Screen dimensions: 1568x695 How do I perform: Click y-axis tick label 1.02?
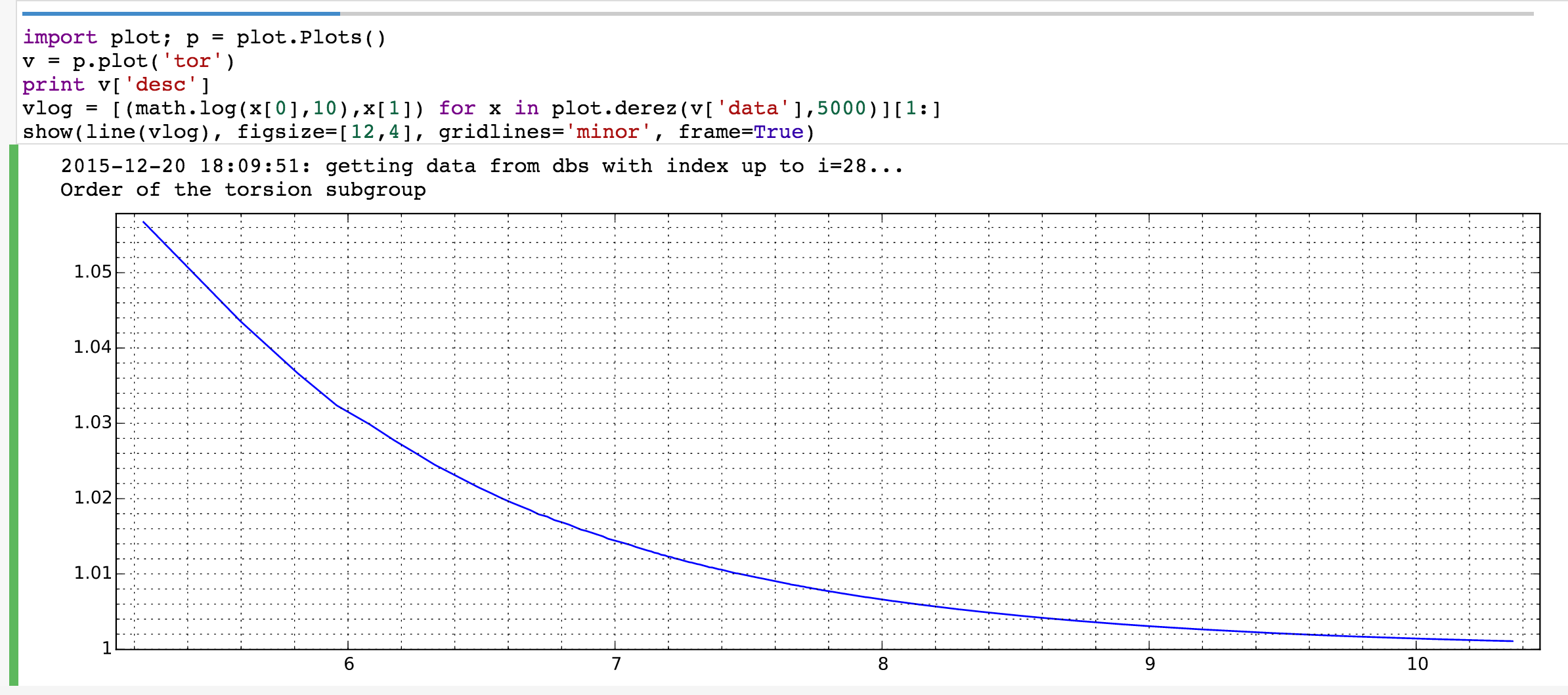(93, 498)
